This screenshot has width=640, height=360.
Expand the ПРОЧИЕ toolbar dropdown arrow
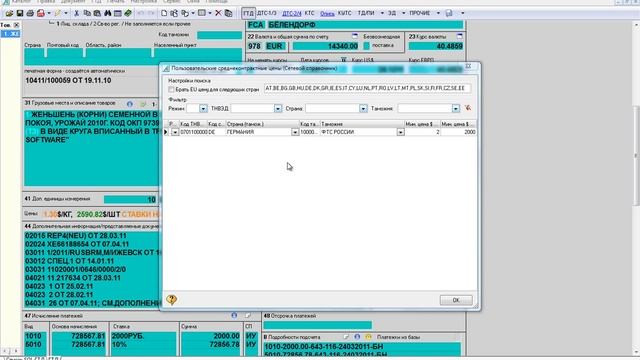coord(438,13)
